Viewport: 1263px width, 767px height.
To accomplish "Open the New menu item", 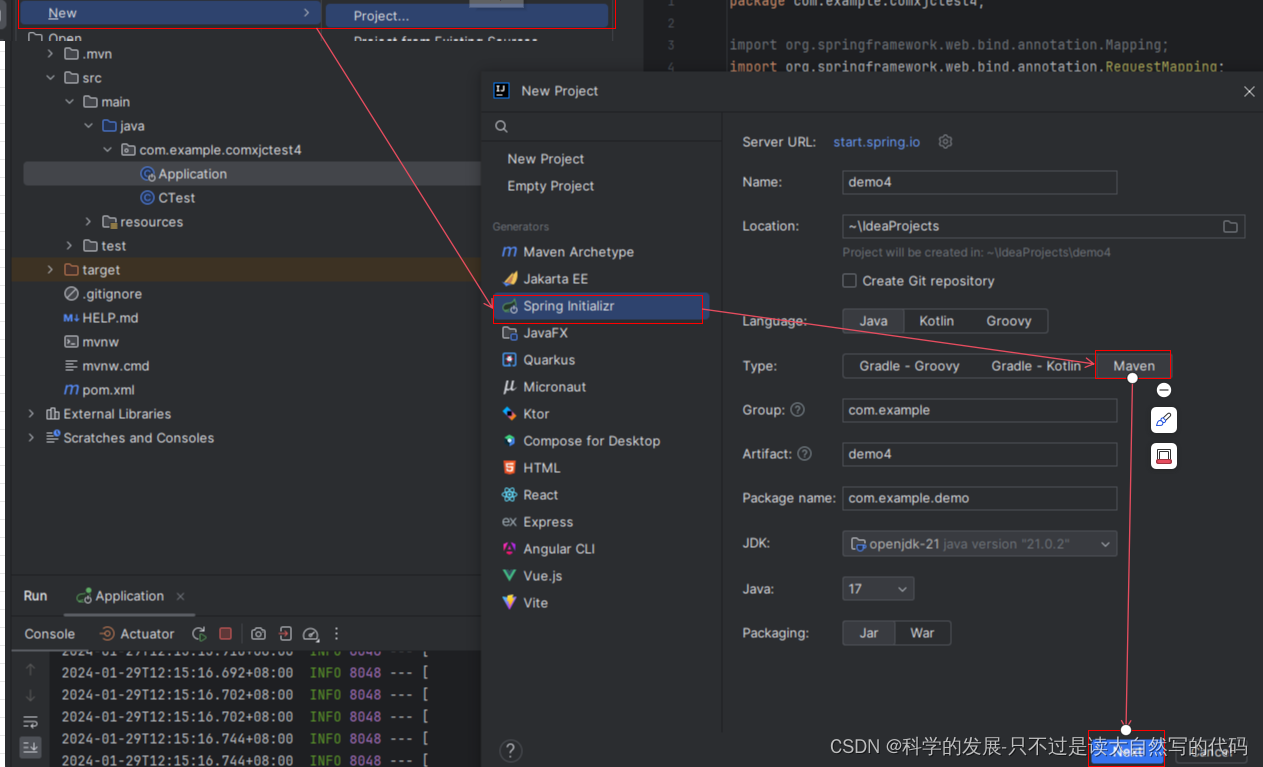I will (x=170, y=13).
